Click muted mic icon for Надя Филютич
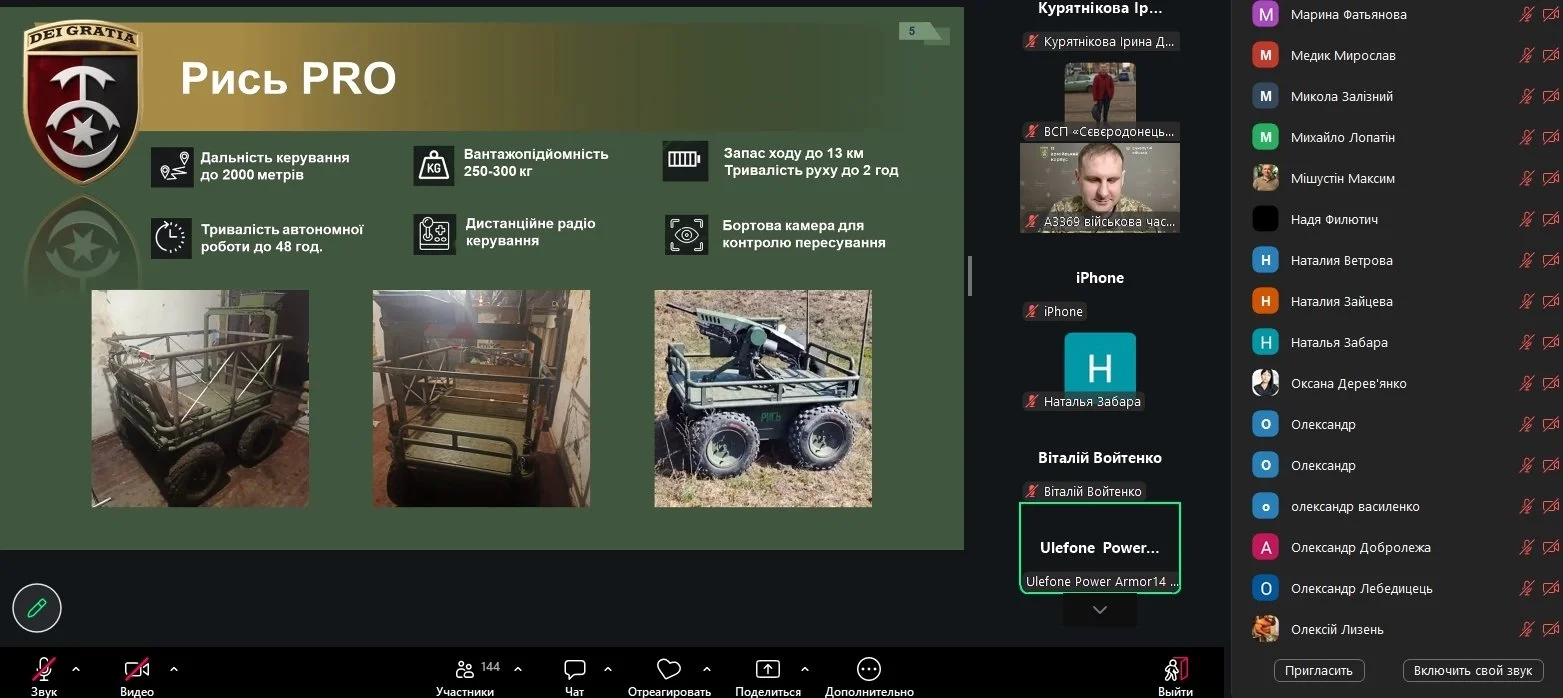1563x698 pixels. (x=1527, y=219)
